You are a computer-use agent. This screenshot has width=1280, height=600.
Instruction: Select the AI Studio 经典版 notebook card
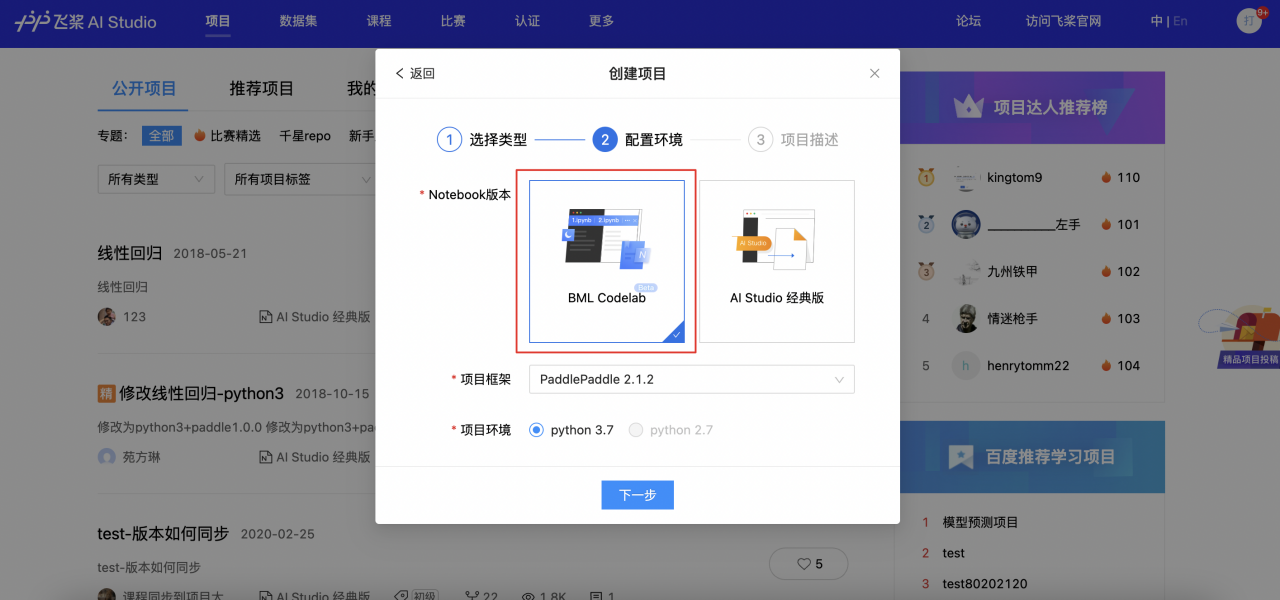[777, 261]
